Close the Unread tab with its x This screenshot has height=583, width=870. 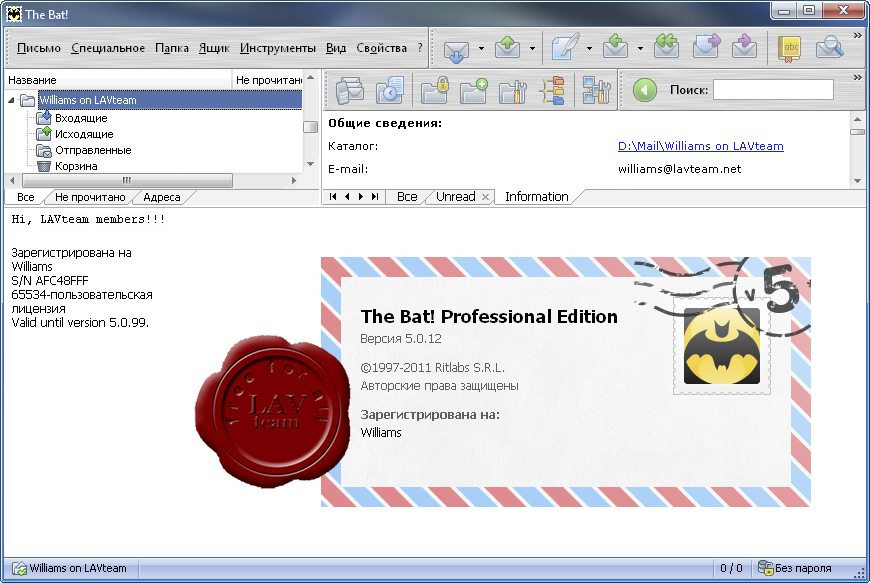coord(485,197)
